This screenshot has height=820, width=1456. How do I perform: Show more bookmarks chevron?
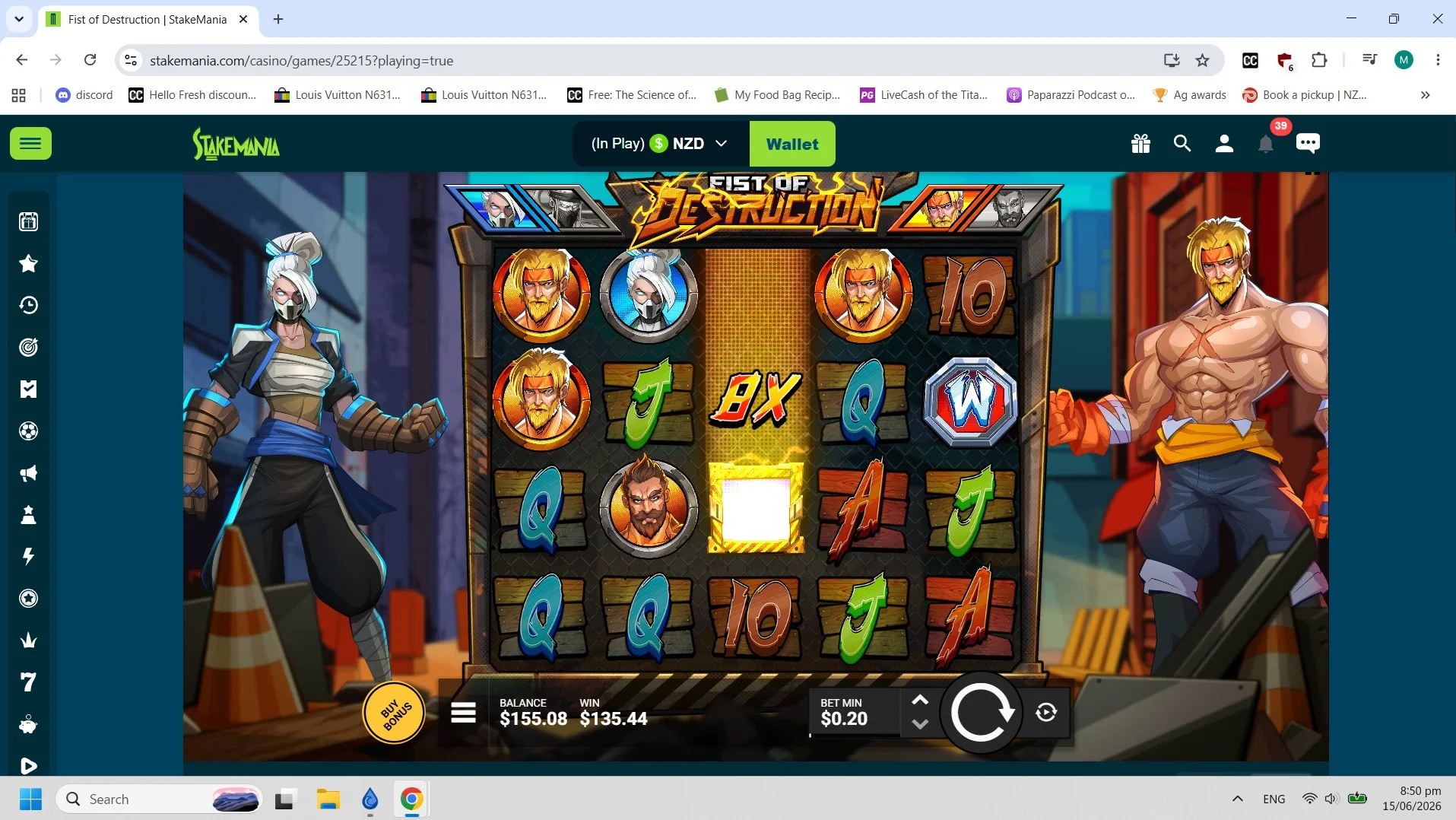tap(1425, 95)
